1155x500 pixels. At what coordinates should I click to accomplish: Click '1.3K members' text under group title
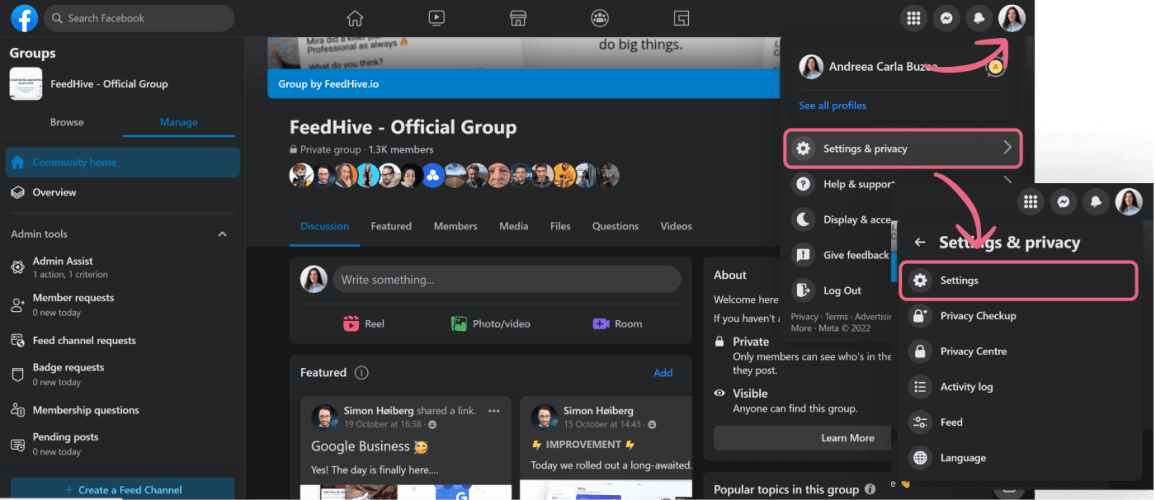coord(401,149)
